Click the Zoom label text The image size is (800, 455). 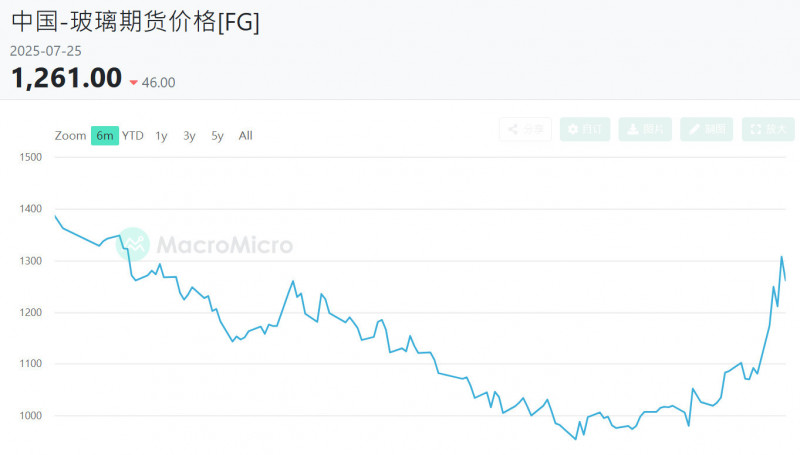(x=70, y=136)
